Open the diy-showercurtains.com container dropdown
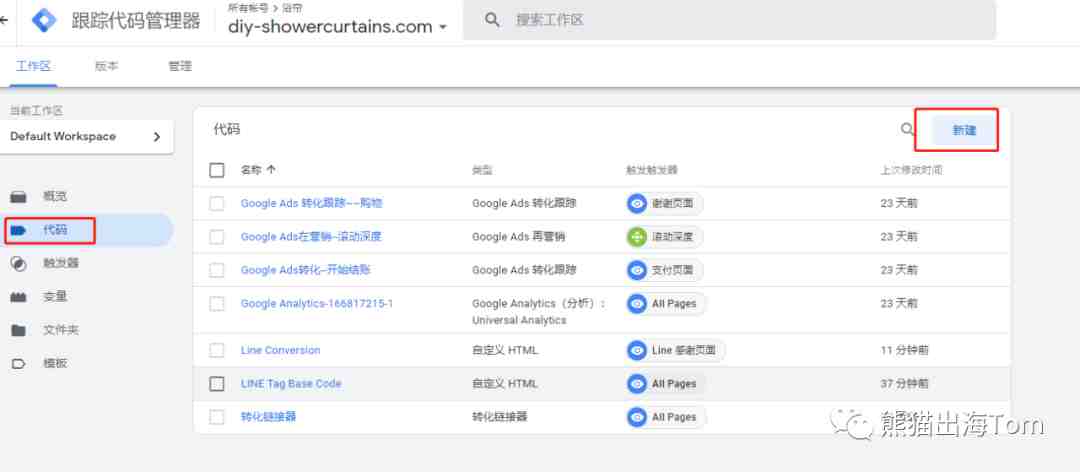 pos(338,27)
